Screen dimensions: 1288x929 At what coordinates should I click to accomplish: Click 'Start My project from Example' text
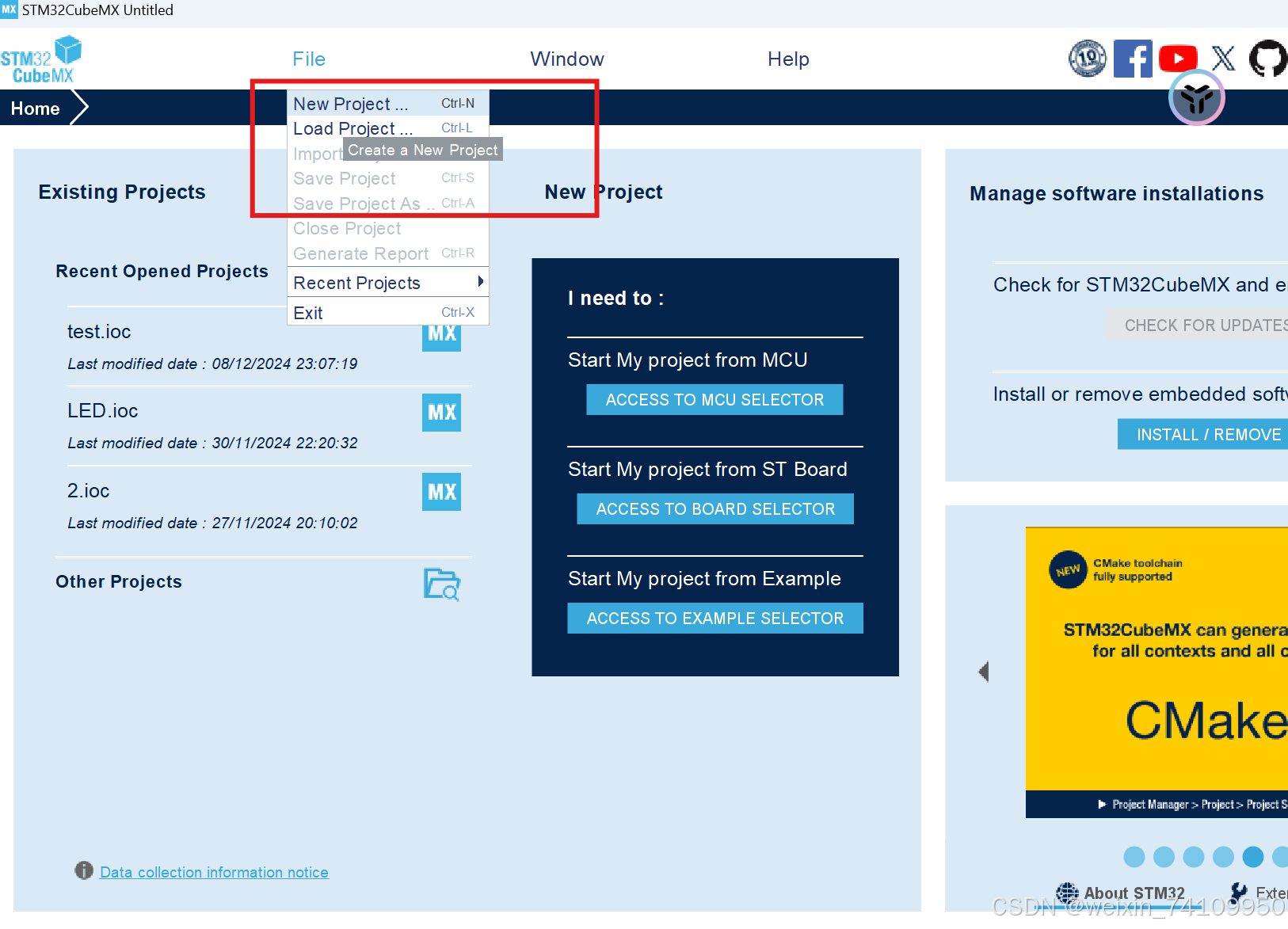(x=704, y=579)
